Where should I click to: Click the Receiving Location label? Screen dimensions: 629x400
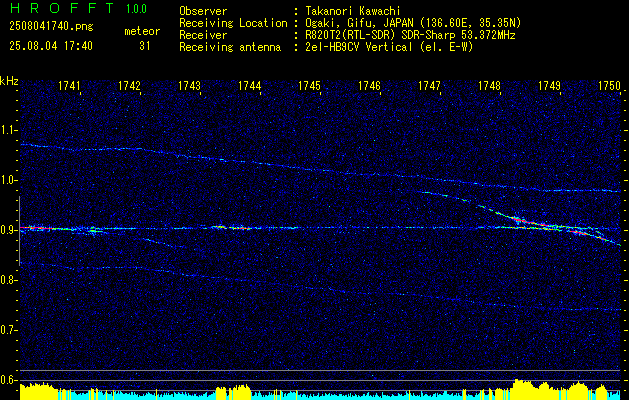pos(233,23)
